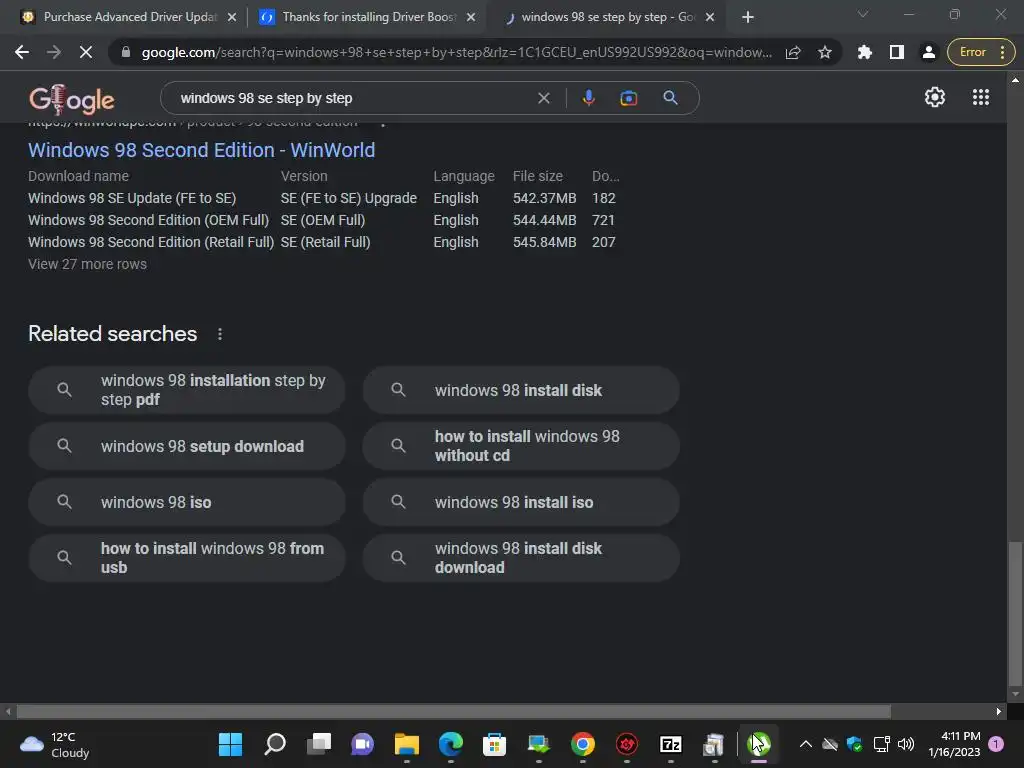Submit the search with the magnifier
The width and height of the screenshot is (1024, 768).
coord(670,98)
